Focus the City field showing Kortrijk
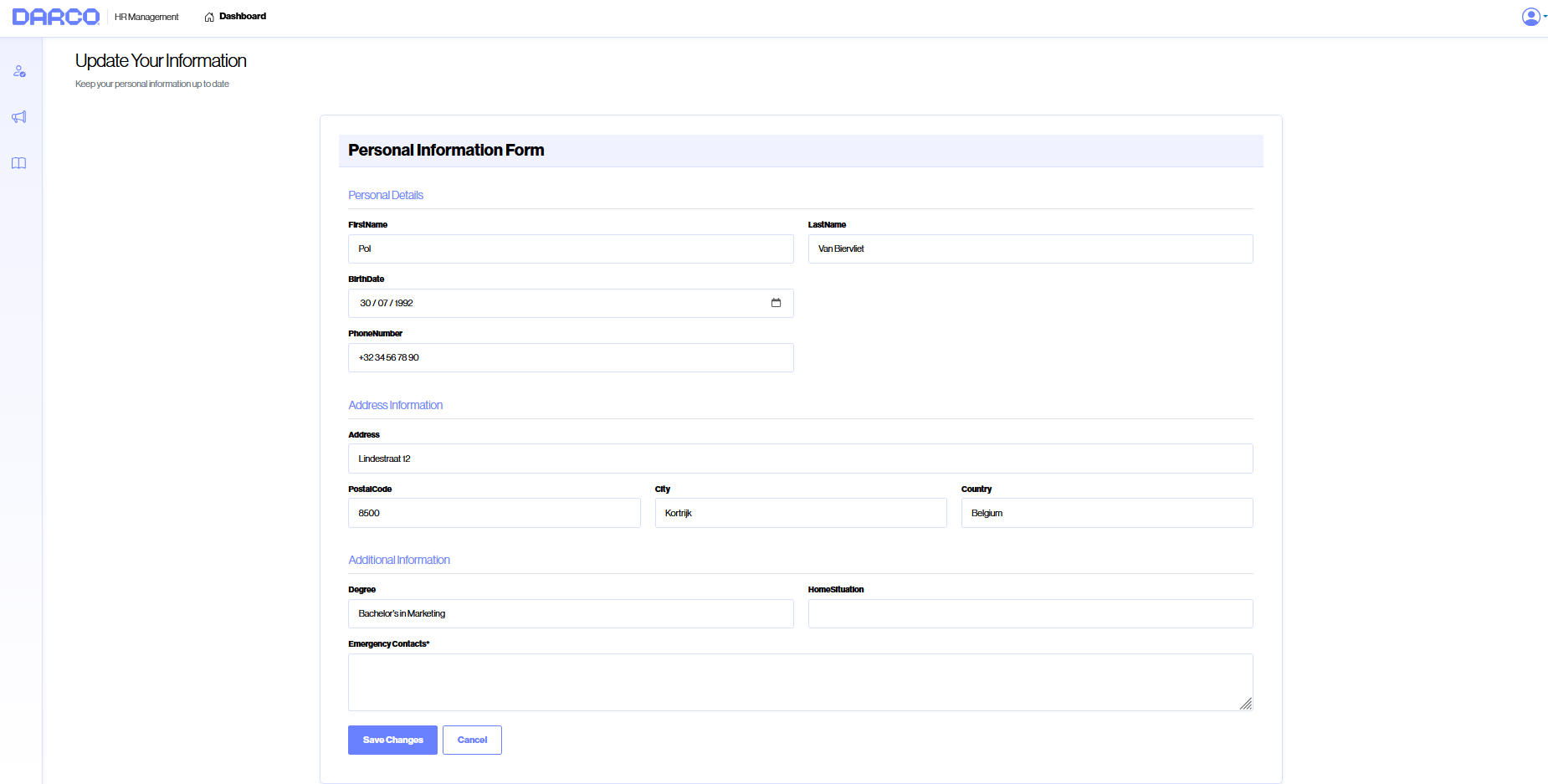1548x784 pixels. pyautogui.click(x=800, y=513)
